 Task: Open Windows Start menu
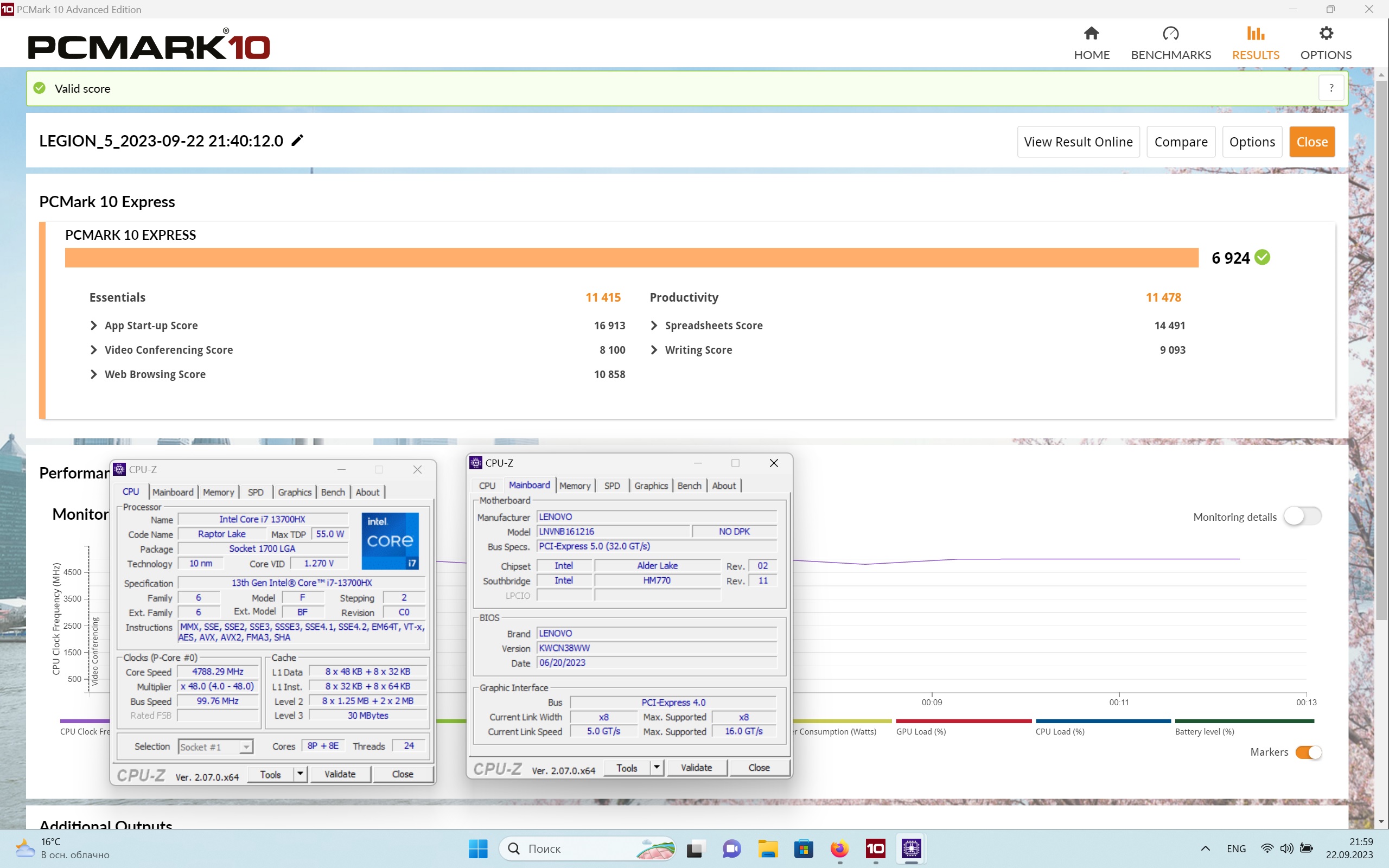(477, 848)
